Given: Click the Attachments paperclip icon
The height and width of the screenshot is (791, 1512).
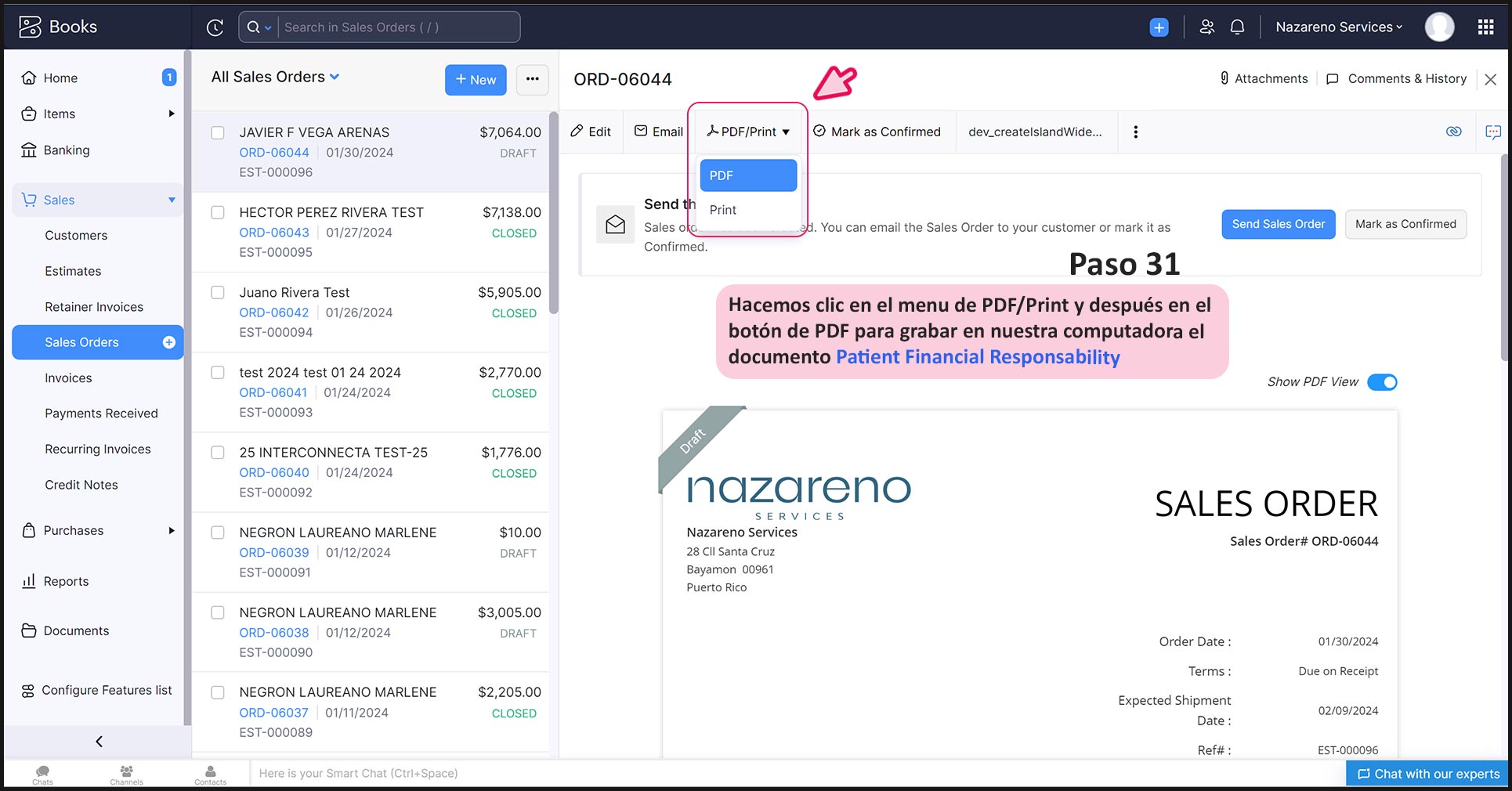Looking at the screenshot, I should pyautogui.click(x=1224, y=78).
